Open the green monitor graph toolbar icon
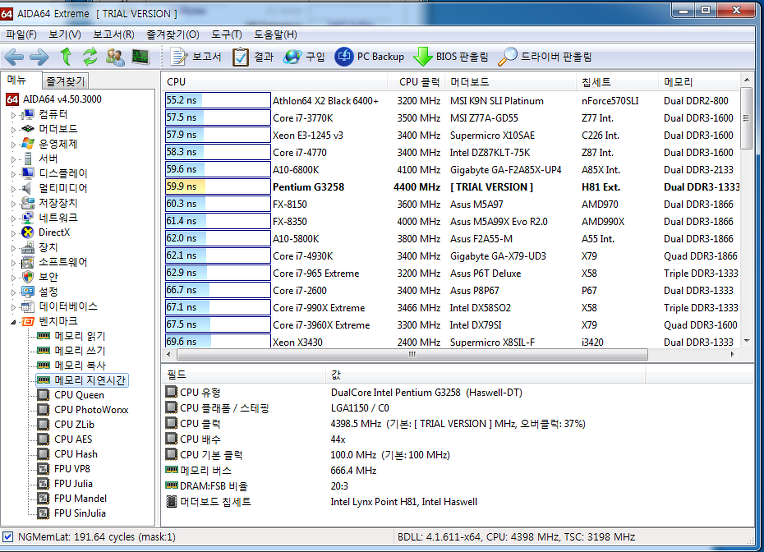Viewport: 764px width, 552px height. pos(141,57)
